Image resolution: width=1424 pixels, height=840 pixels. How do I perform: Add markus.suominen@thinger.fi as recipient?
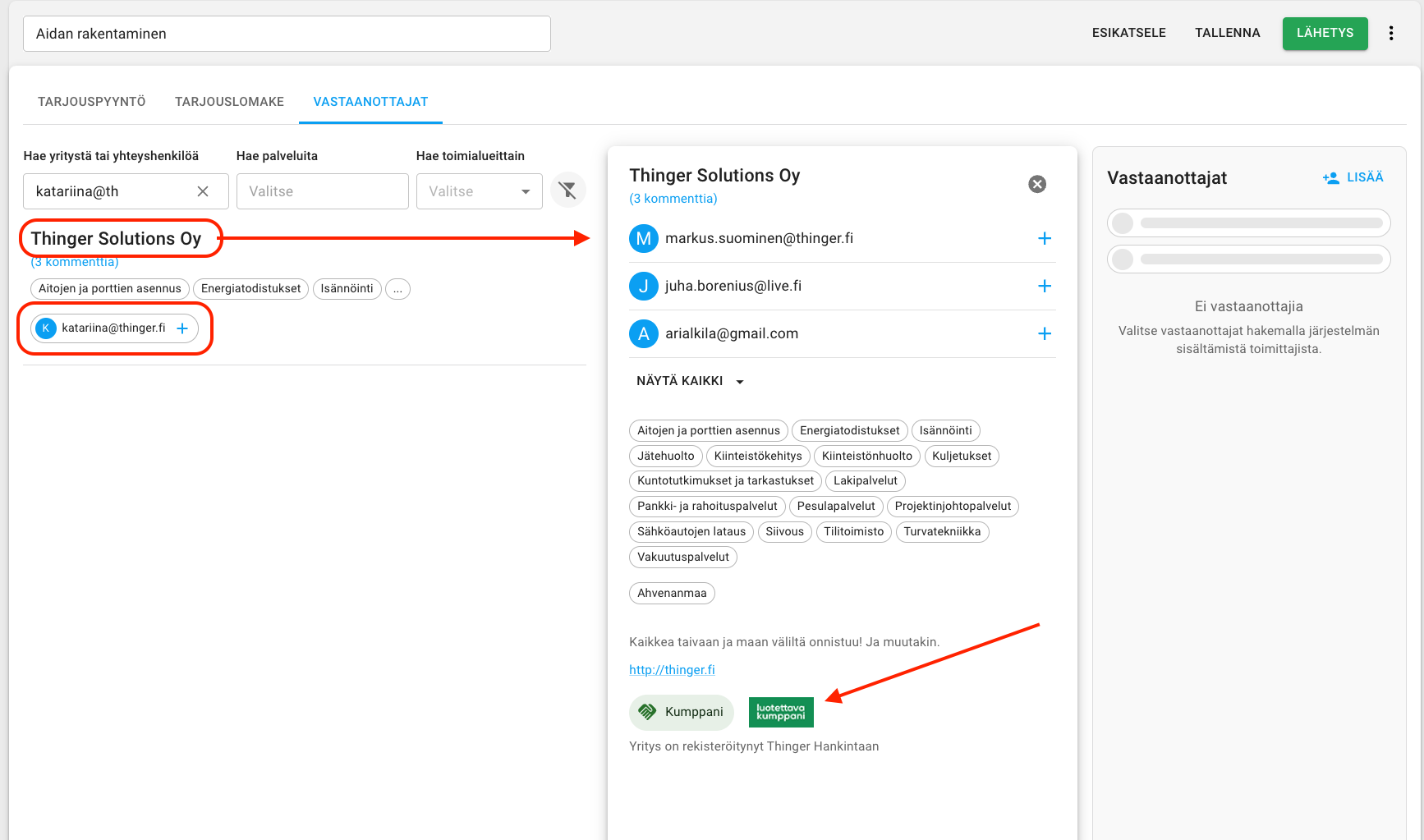pos(1045,238)
